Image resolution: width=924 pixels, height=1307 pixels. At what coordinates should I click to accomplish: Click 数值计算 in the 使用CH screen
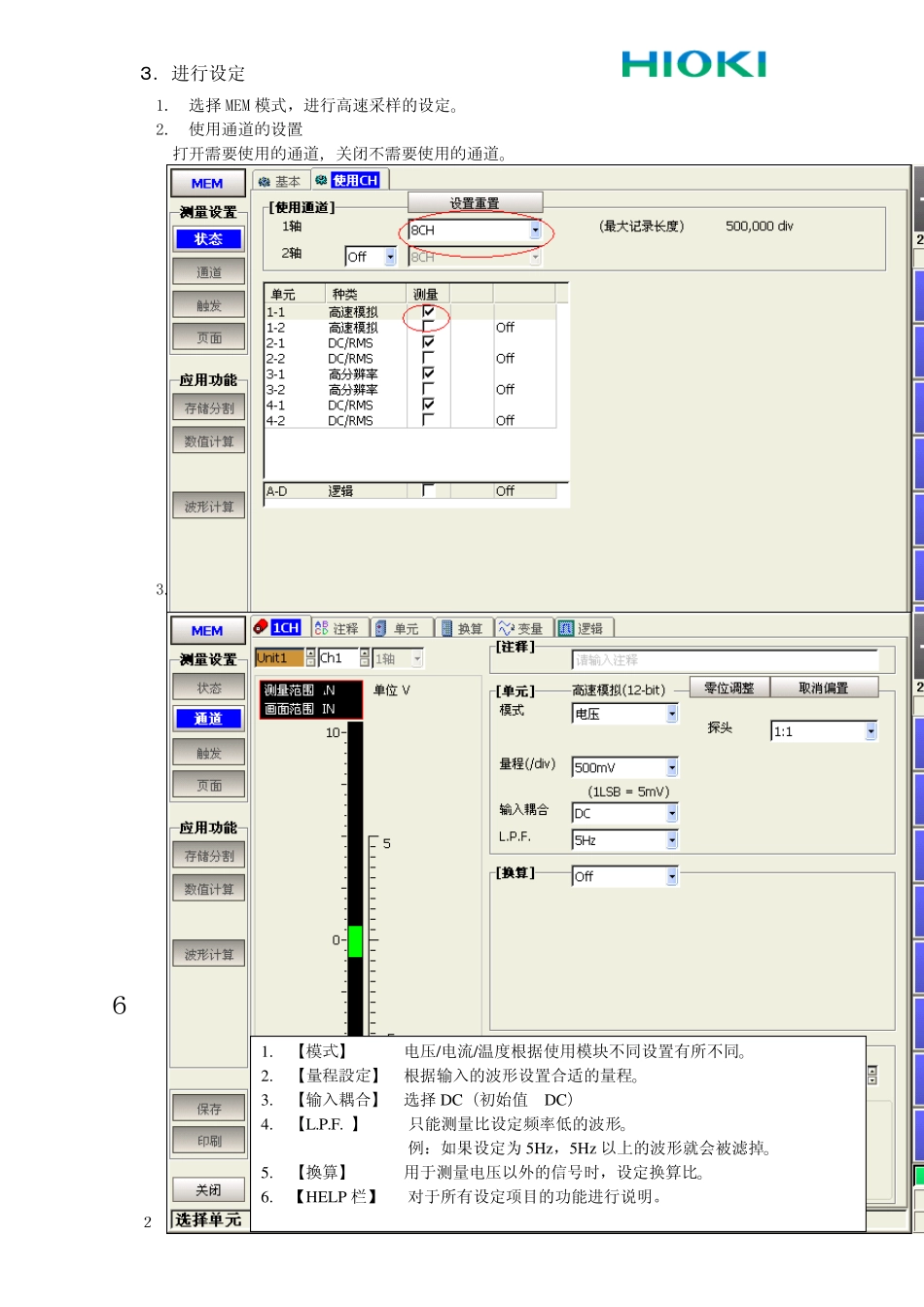coord(208,442)
